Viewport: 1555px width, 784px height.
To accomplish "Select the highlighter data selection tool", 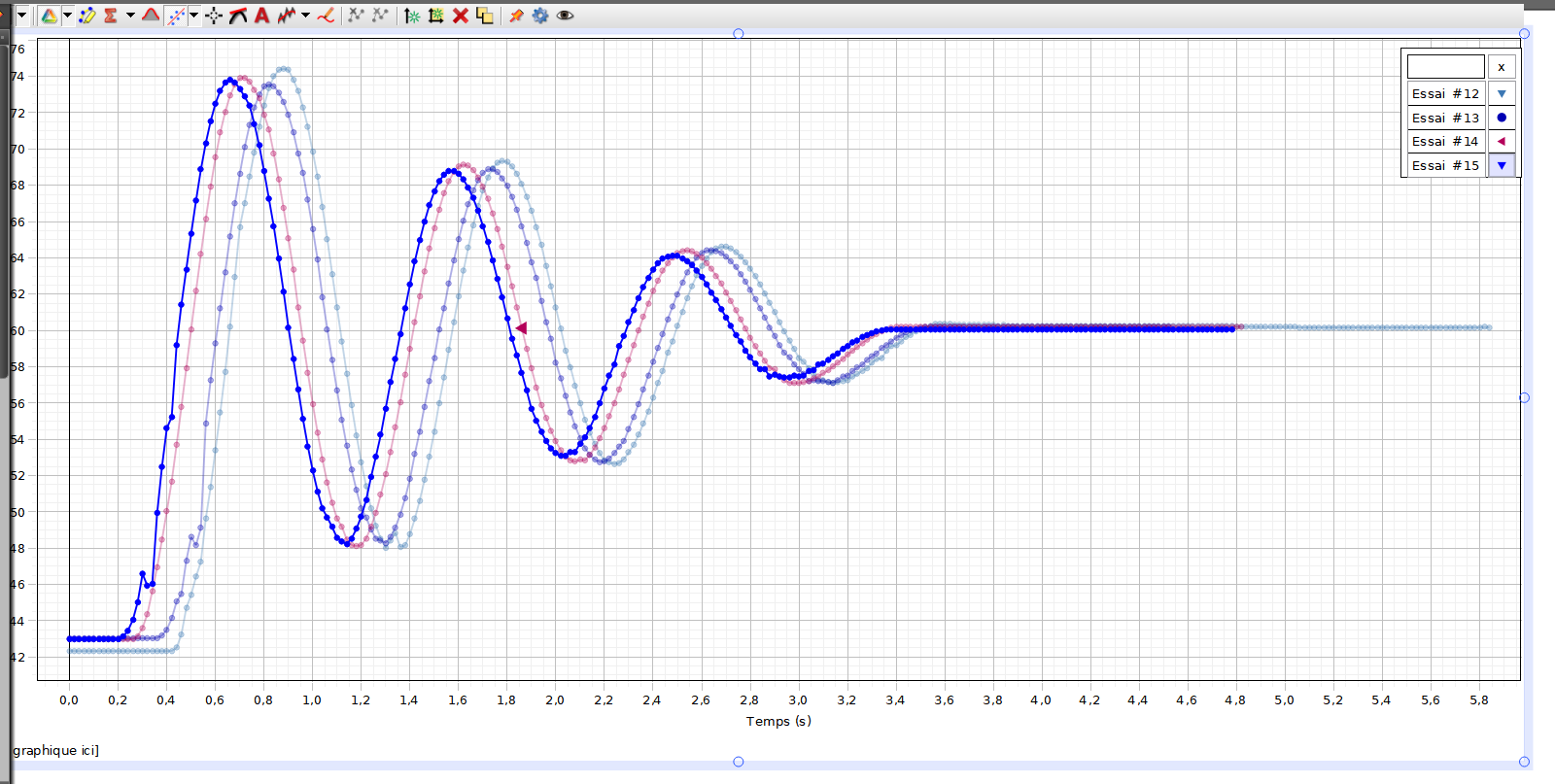I will (87, 16).
